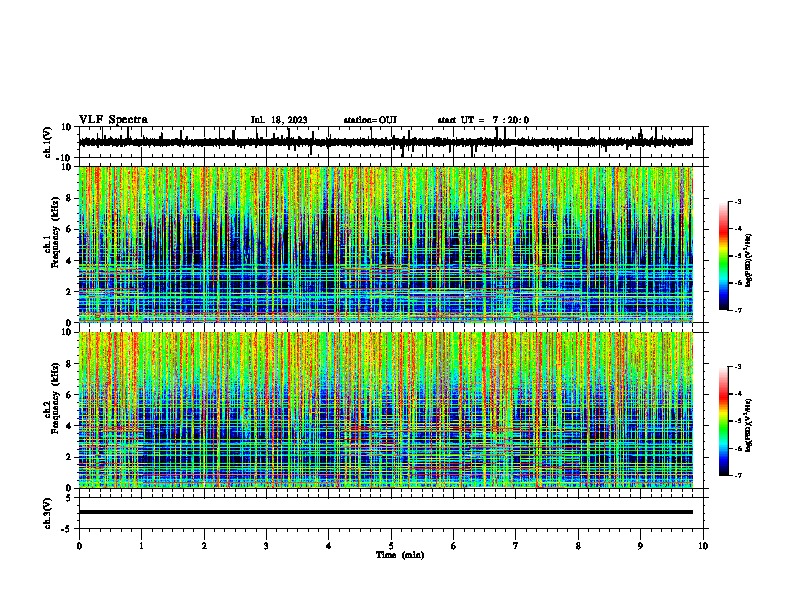792x612 pixels.
Task: Click time axis tick label 10
Action: click(x=703, y=546)
